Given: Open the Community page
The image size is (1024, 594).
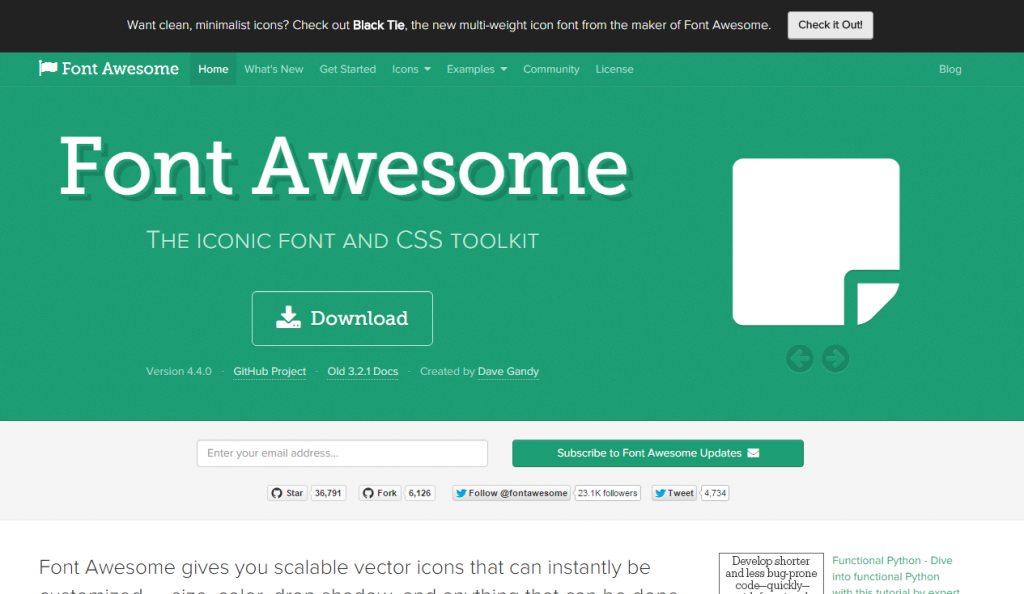Looking at the screenshot, I should 551,69.
